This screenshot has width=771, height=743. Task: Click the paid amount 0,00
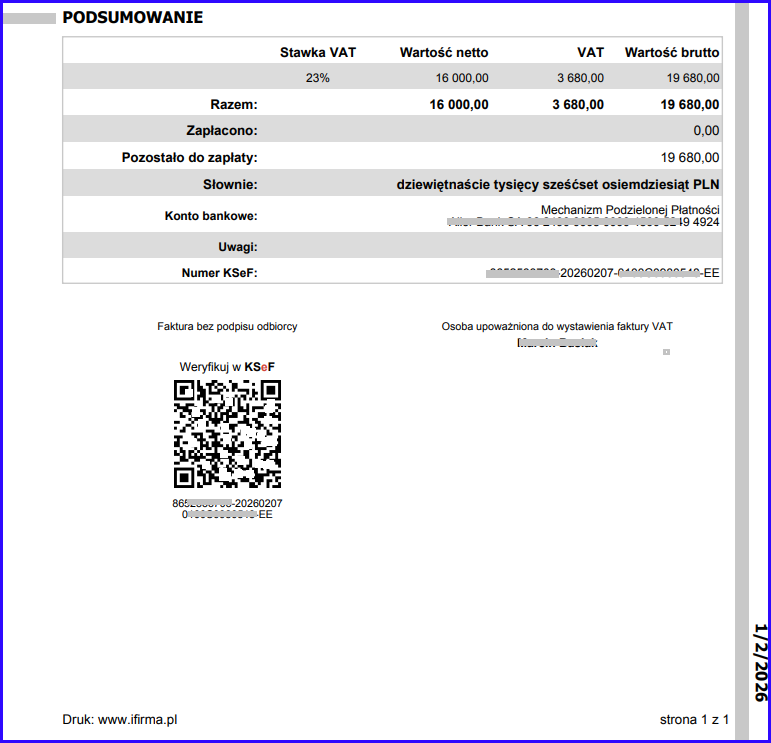[706, 131]
